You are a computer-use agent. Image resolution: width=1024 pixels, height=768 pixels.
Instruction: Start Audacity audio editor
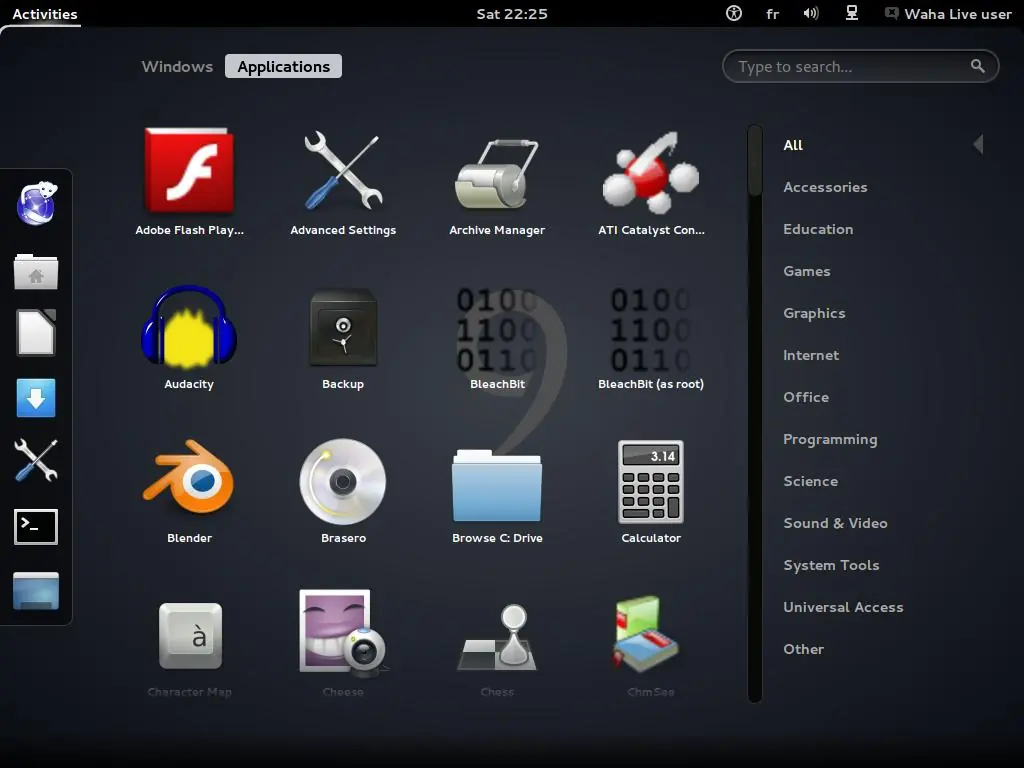[189, 336]
